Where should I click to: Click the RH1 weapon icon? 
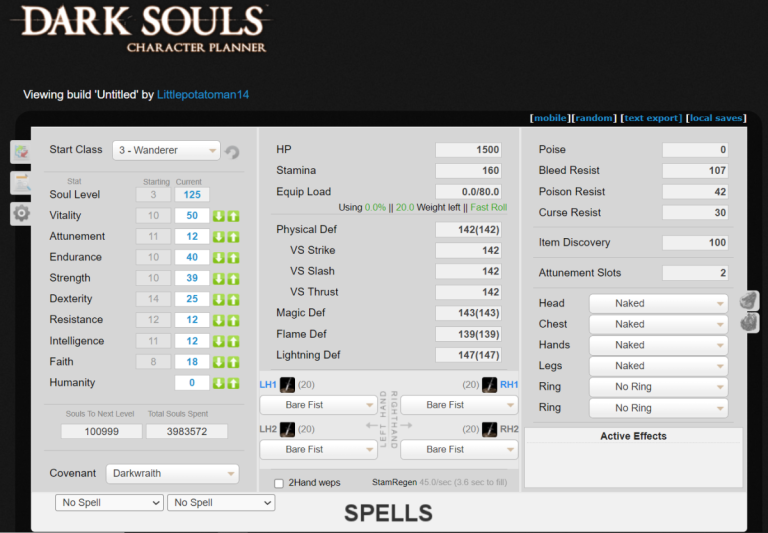[489, 385]
